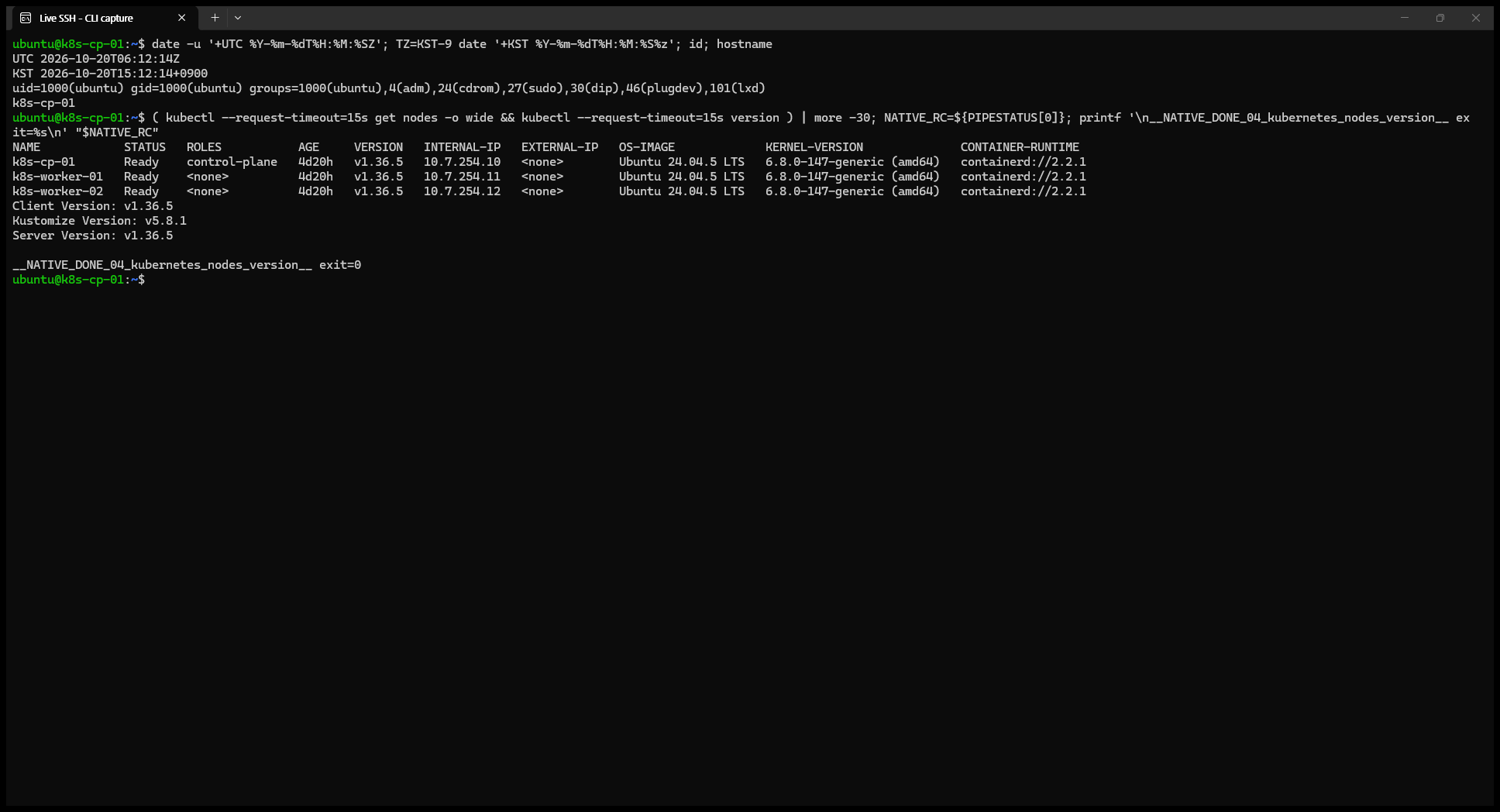The width and height of the screenshot is (1500, 812).
Task: Click the uid=1000(ubuntu) id output line
Action: coord(389,88)
